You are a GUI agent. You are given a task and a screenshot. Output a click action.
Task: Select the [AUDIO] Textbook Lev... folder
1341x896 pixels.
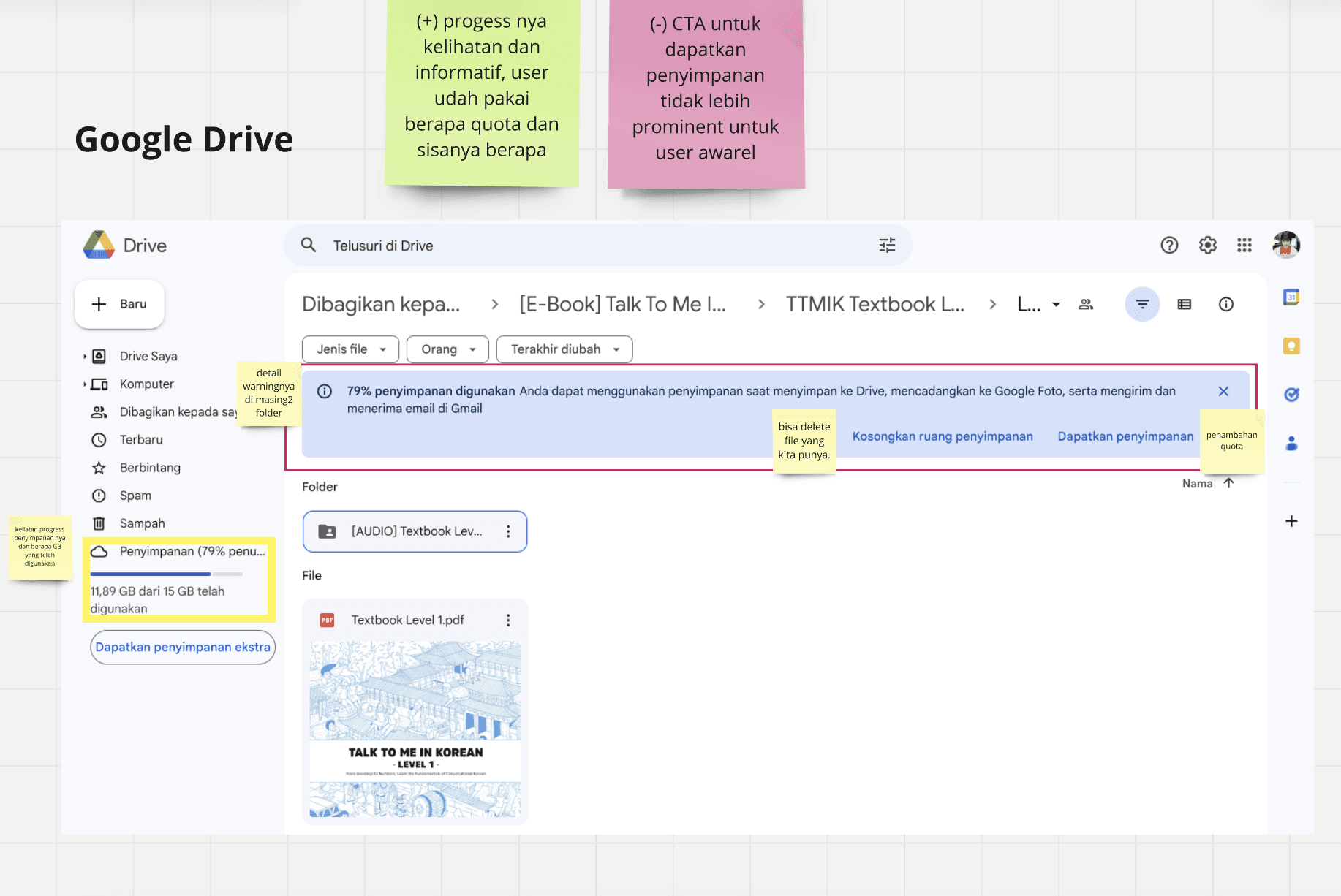[x=415, y=531]
